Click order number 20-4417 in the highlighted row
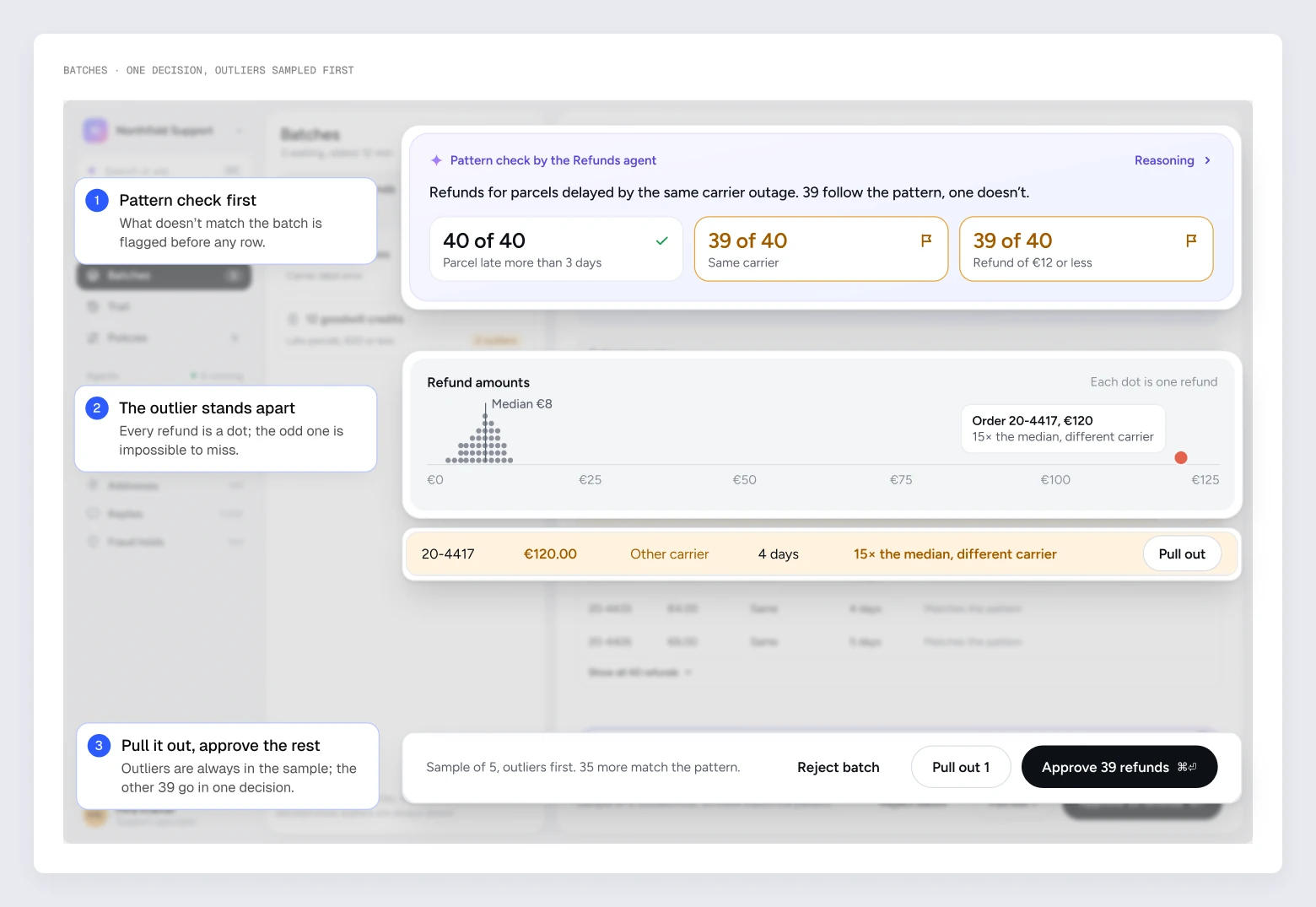This screenshot has height=907, width=1316. 448,554
